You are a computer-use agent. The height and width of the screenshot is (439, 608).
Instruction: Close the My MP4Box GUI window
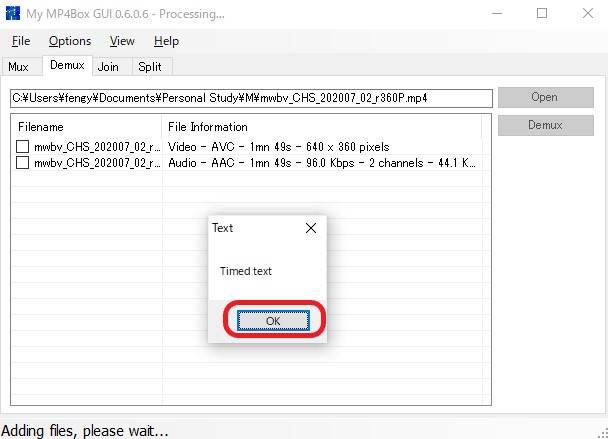pyautogui.click(x=588, y=13)
